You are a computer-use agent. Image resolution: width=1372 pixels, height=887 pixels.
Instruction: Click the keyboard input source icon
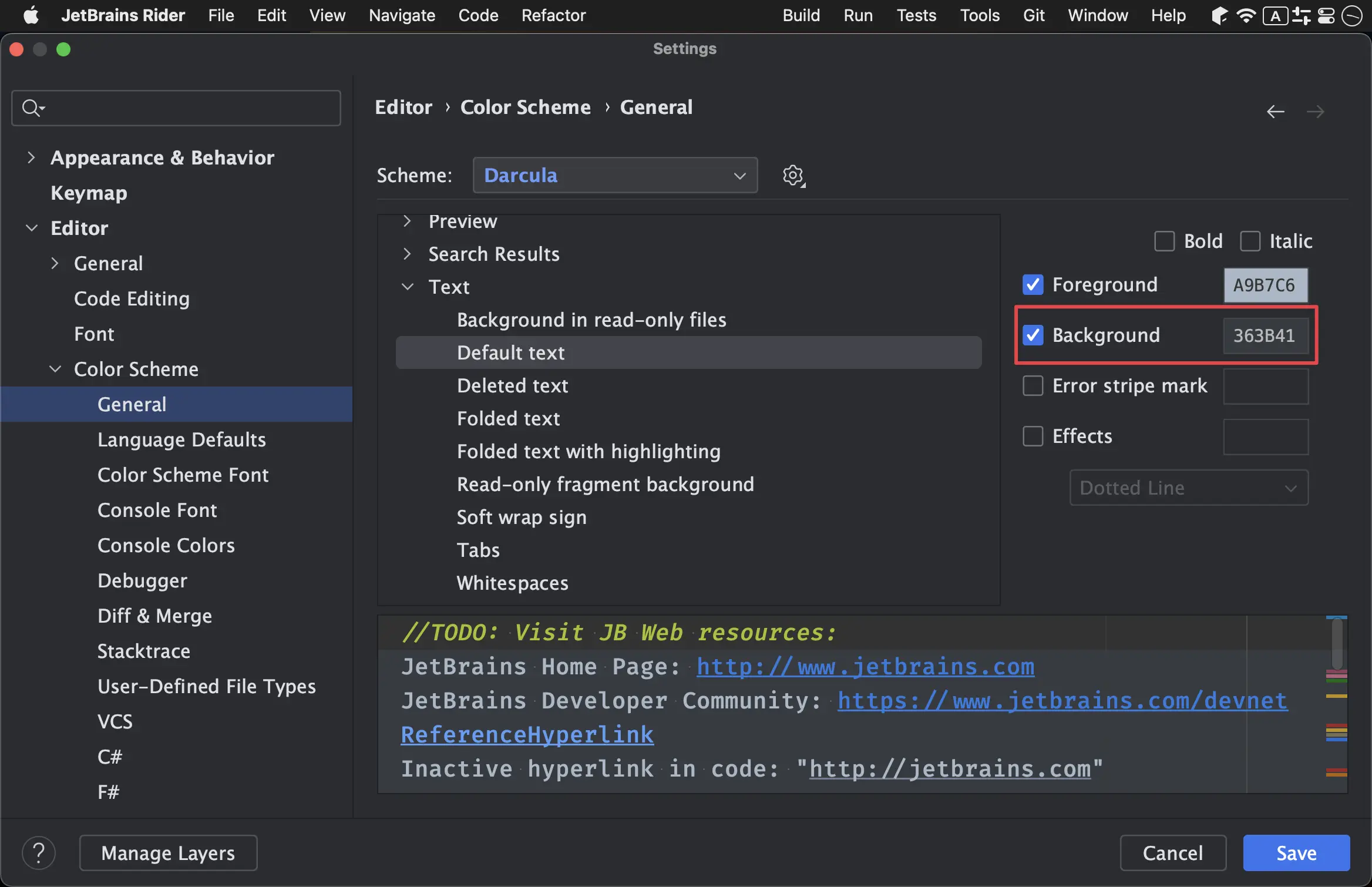[1276, 16]
